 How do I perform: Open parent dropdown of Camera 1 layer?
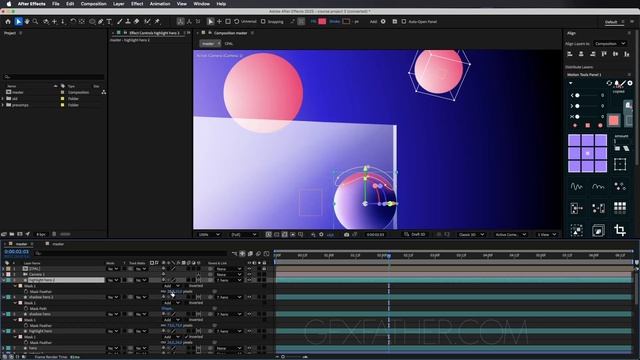229,274
